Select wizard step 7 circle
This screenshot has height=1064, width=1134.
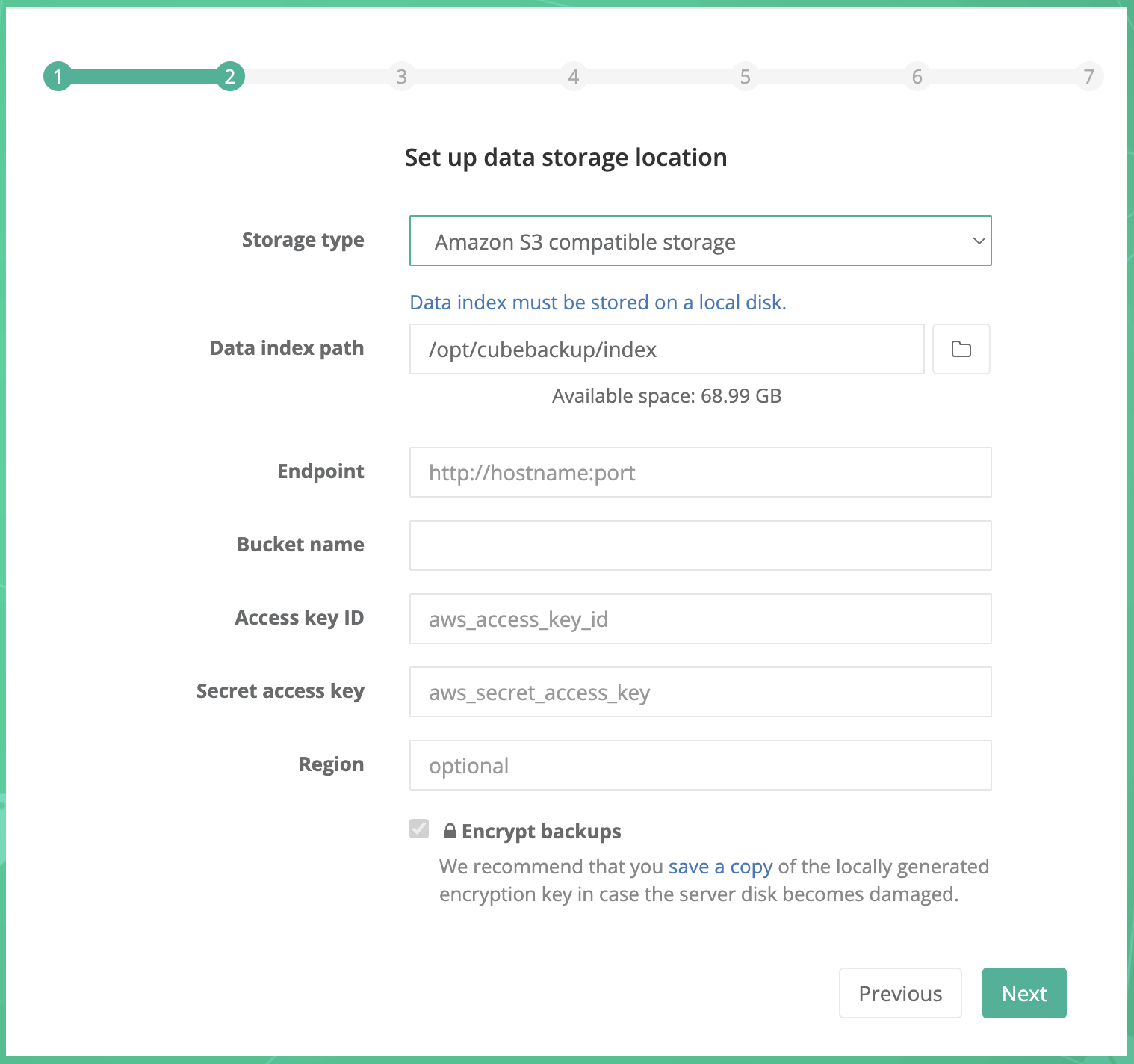click(x=1088, y=76)
